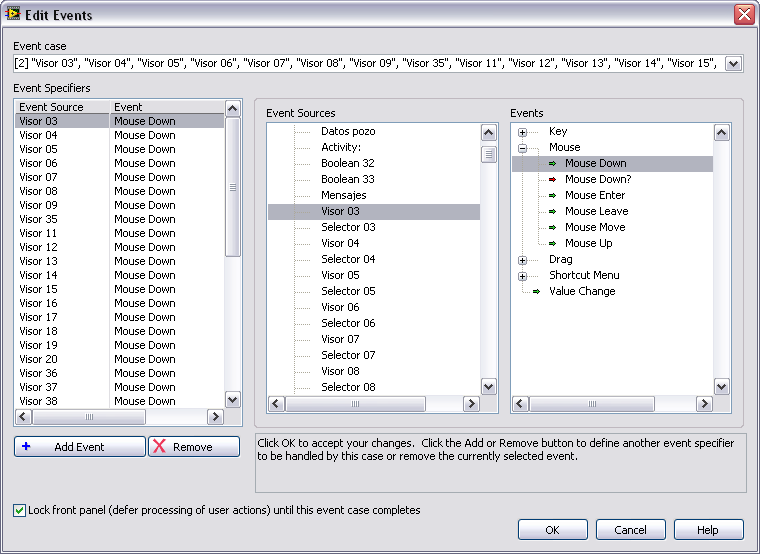
Task: Select Boolean 33 event source
Action: pos(348,179)
